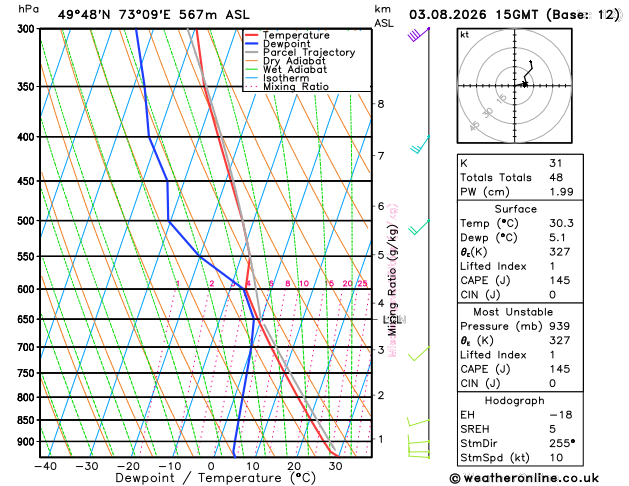Click the PW (cm) value 1.99

click(x=561, y=192)
